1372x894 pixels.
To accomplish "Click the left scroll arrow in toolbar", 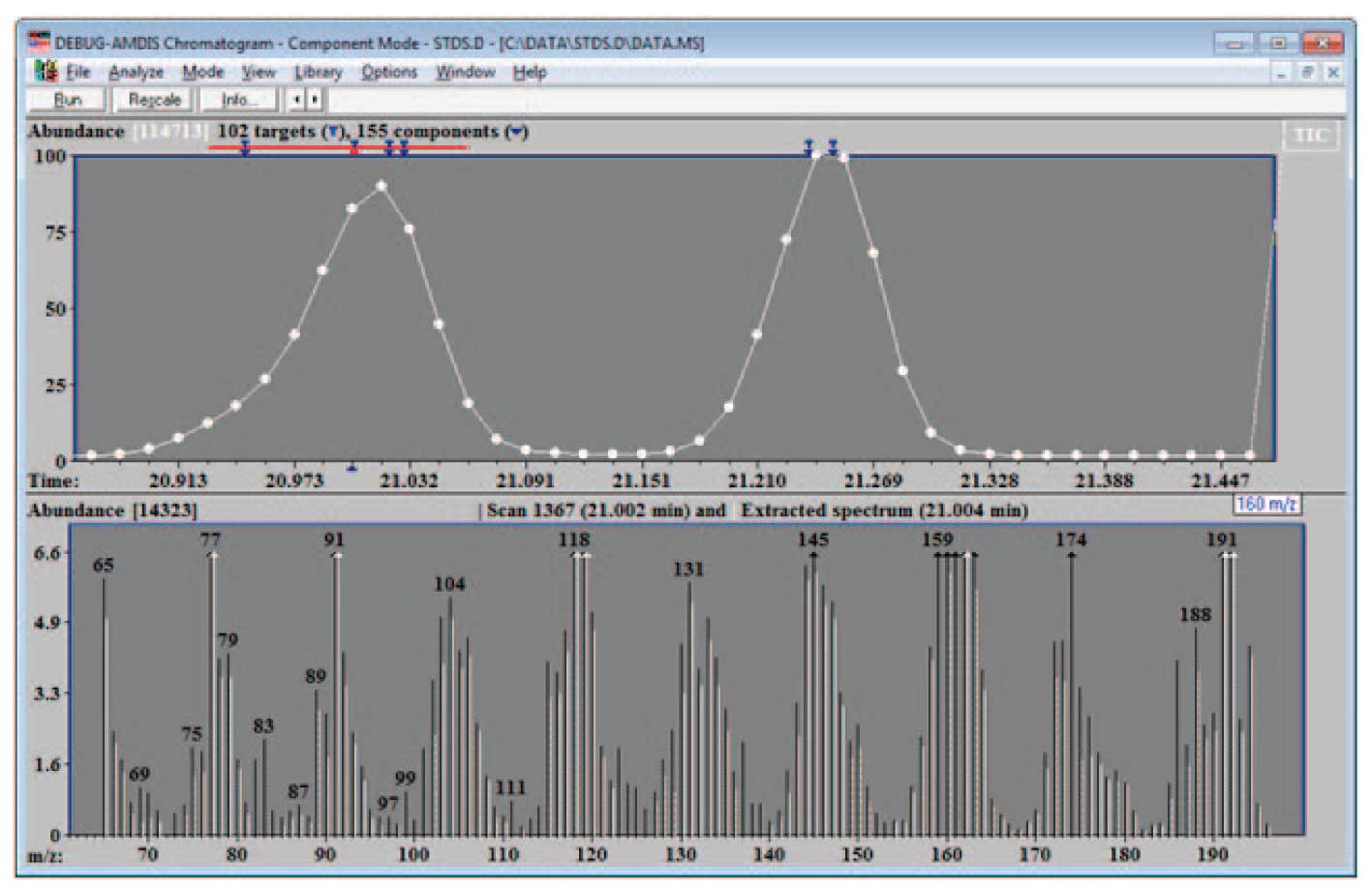I will (x=297, y=100).
